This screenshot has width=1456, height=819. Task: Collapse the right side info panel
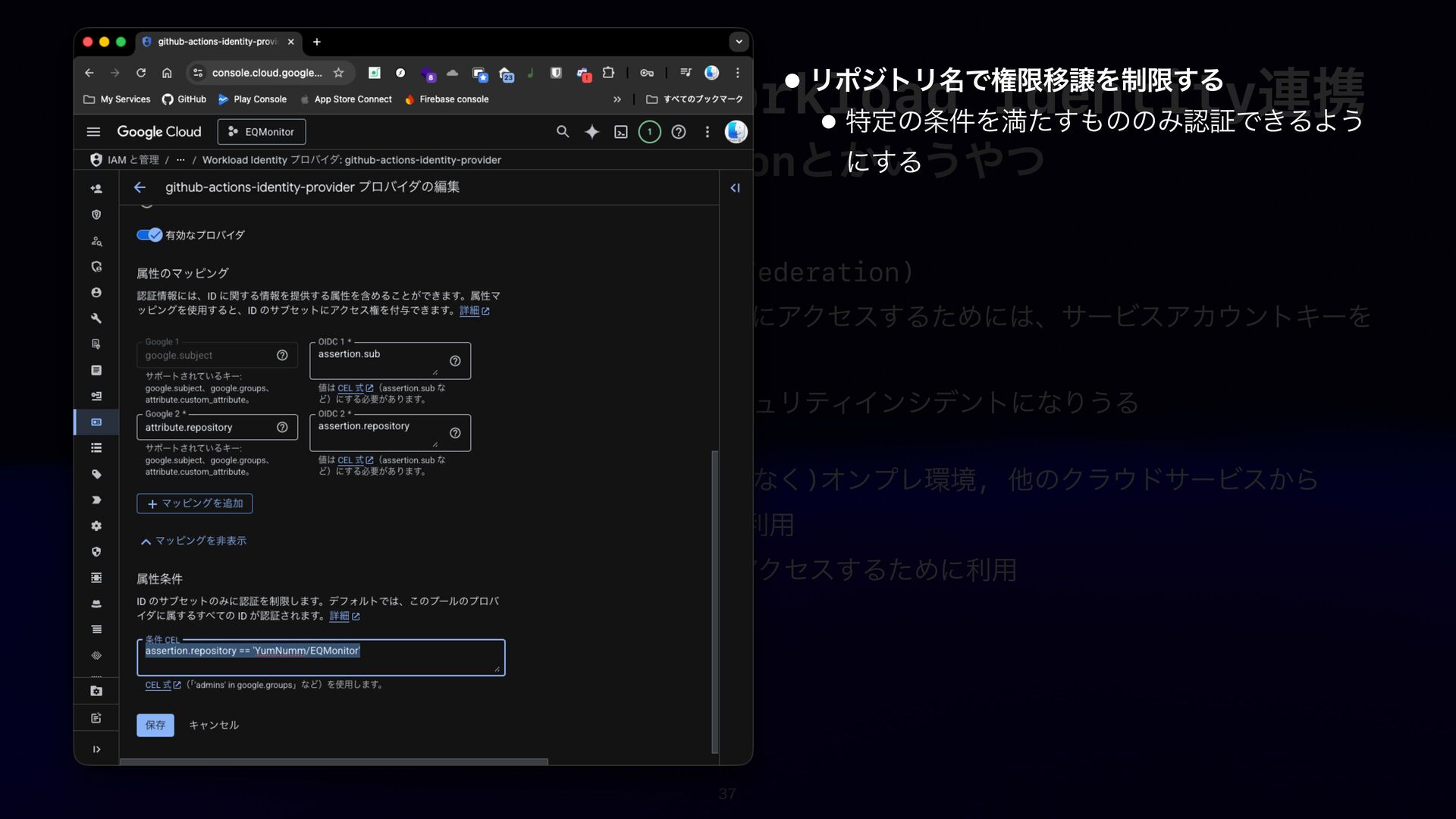[x=735, y=188]
